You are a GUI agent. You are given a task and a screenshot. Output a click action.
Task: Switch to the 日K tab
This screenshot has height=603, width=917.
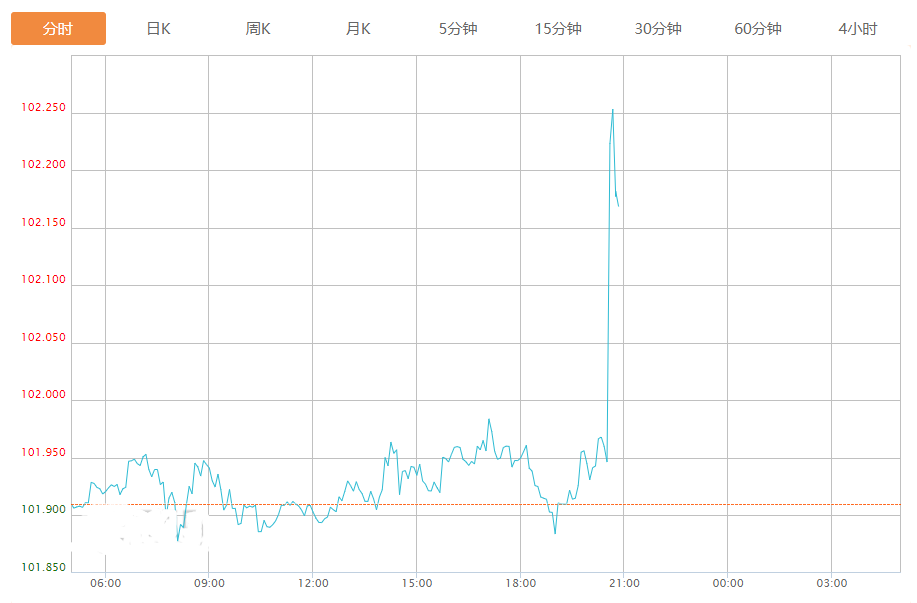click(158, 29)
